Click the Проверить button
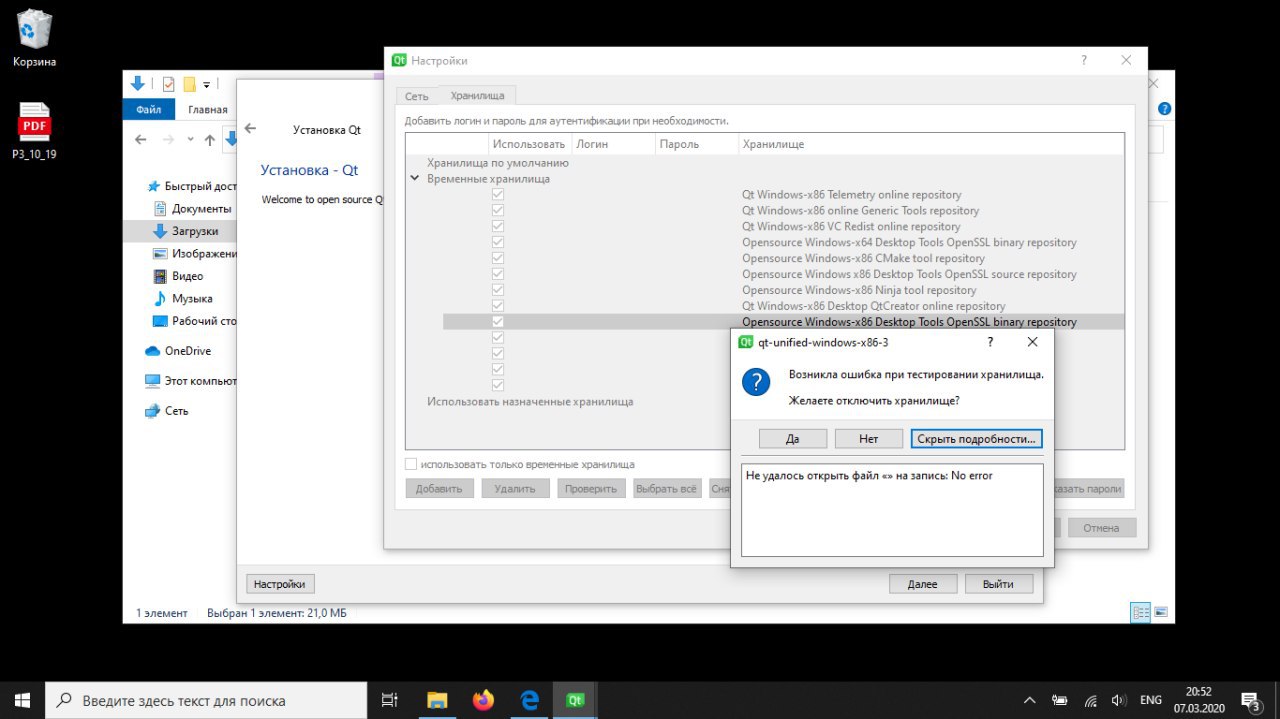 point(592,489)
